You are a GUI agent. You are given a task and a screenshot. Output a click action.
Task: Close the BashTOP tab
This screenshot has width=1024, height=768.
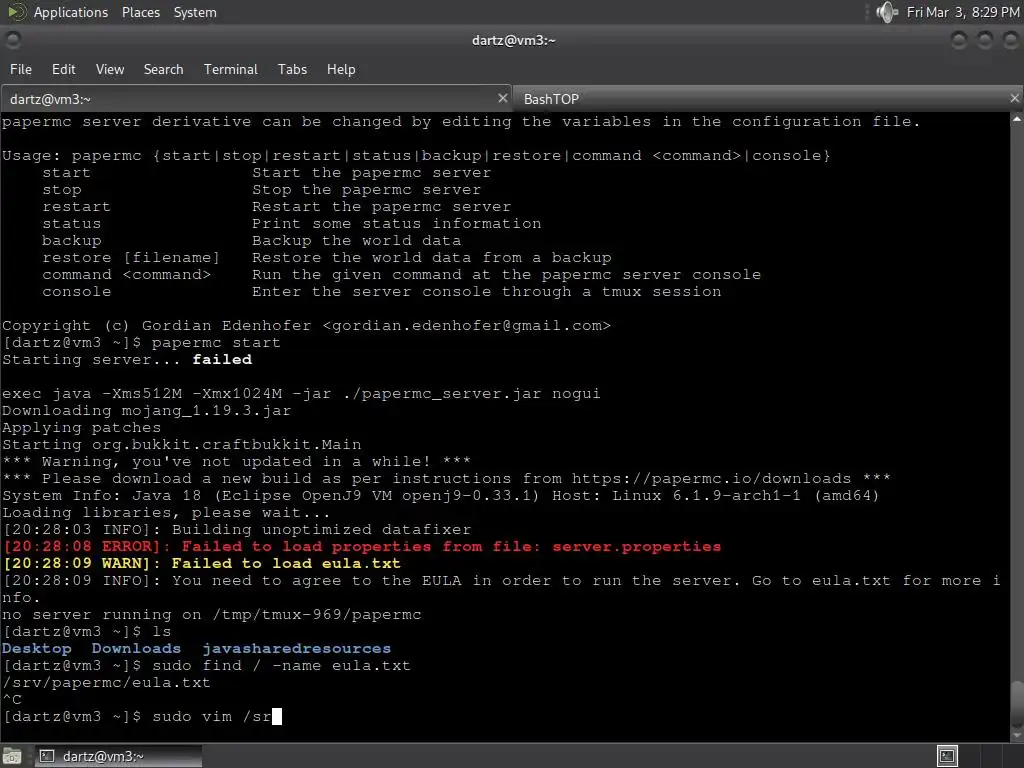pos(1014,98)
